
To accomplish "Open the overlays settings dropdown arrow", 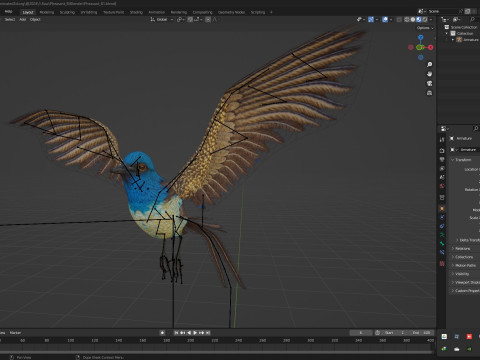I will click(391, 20).
